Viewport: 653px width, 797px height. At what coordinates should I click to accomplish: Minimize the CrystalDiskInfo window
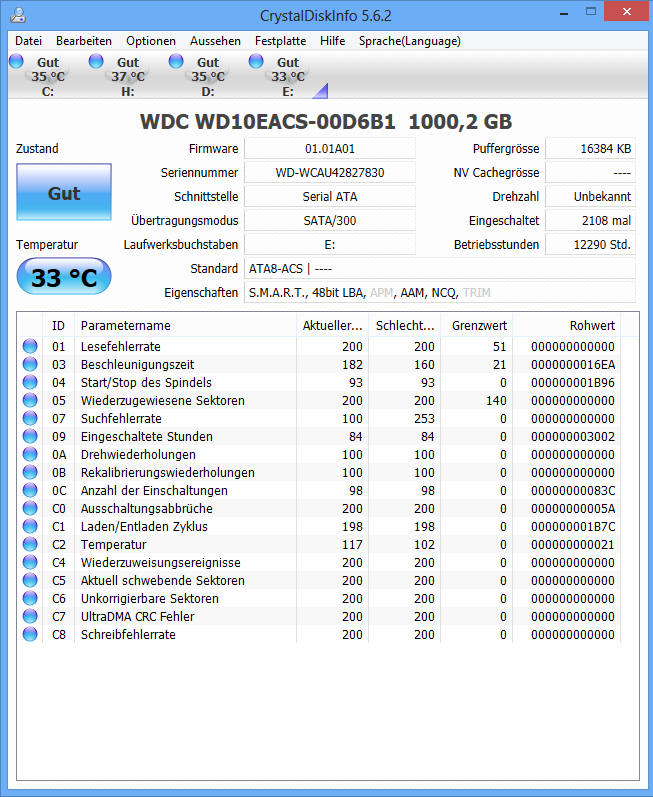pyautogui.click(x=564, y=14)
